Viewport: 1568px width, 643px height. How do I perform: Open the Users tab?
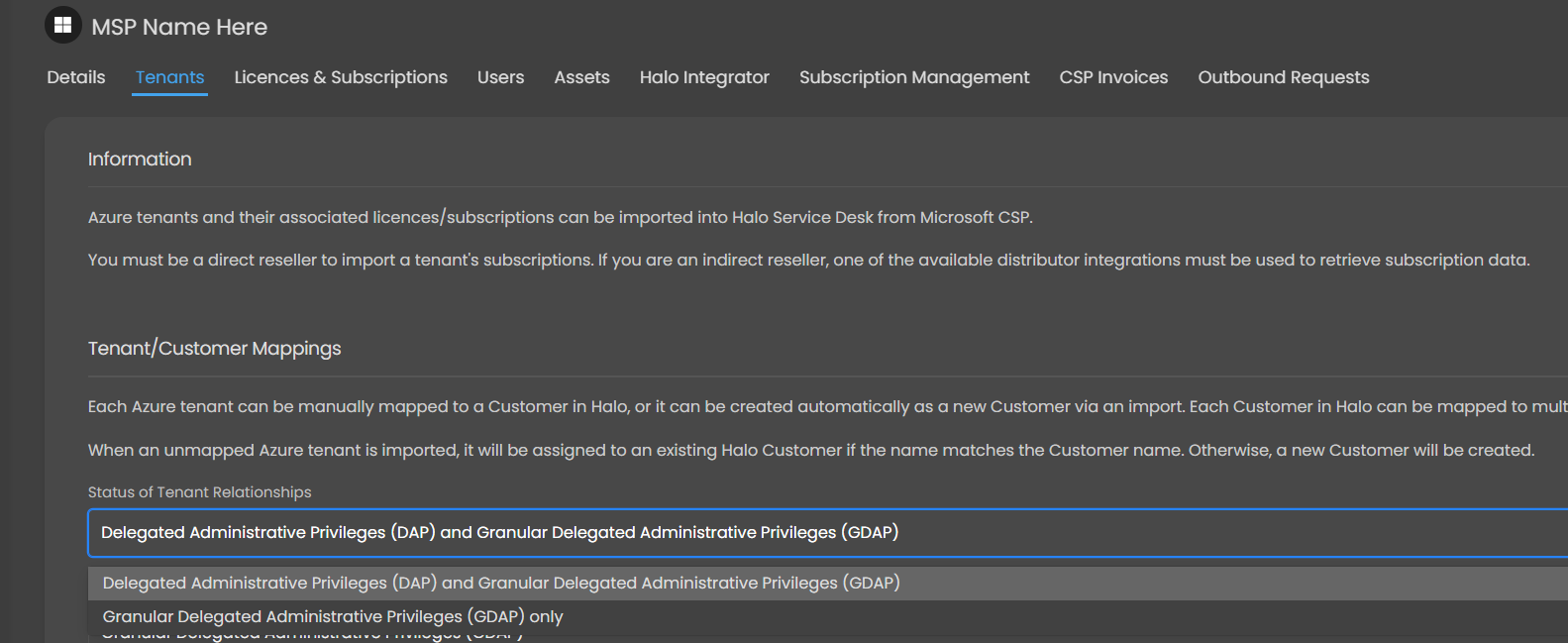(501, 77)
